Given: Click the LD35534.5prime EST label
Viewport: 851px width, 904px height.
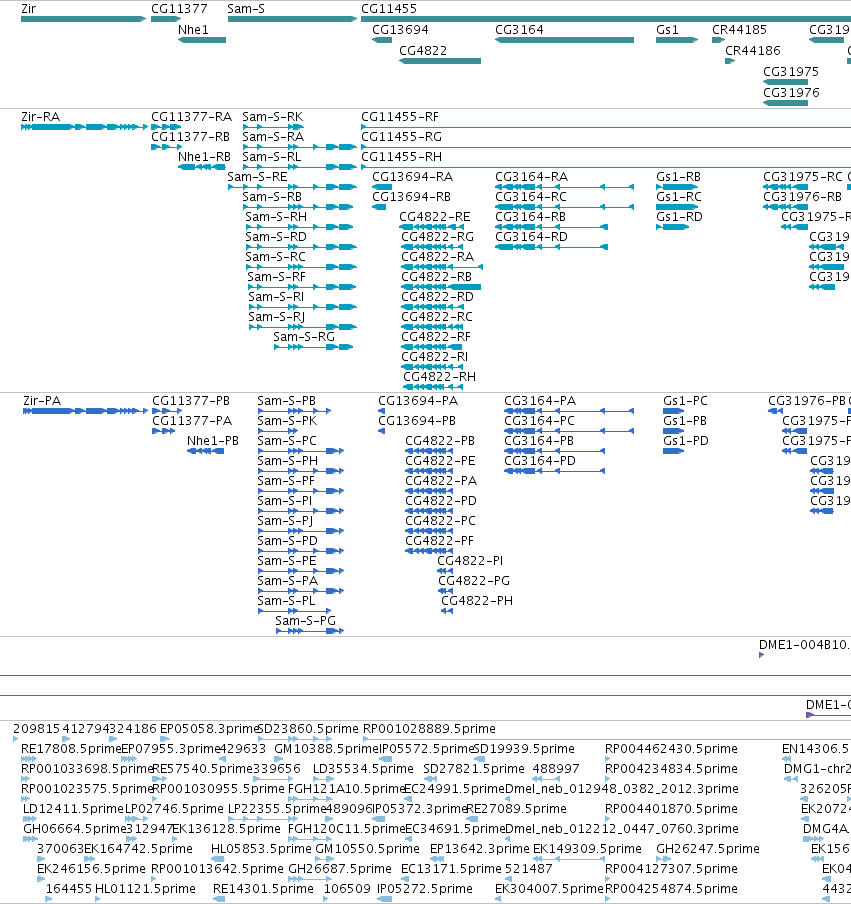Looking at the screenshot, I should click(x=363, y=769).
